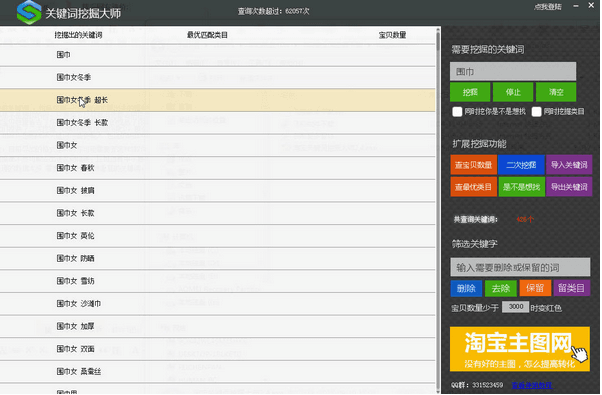Select the 围巾 keyword row
This screenshot has height=395, width=602.
[218, 55]
